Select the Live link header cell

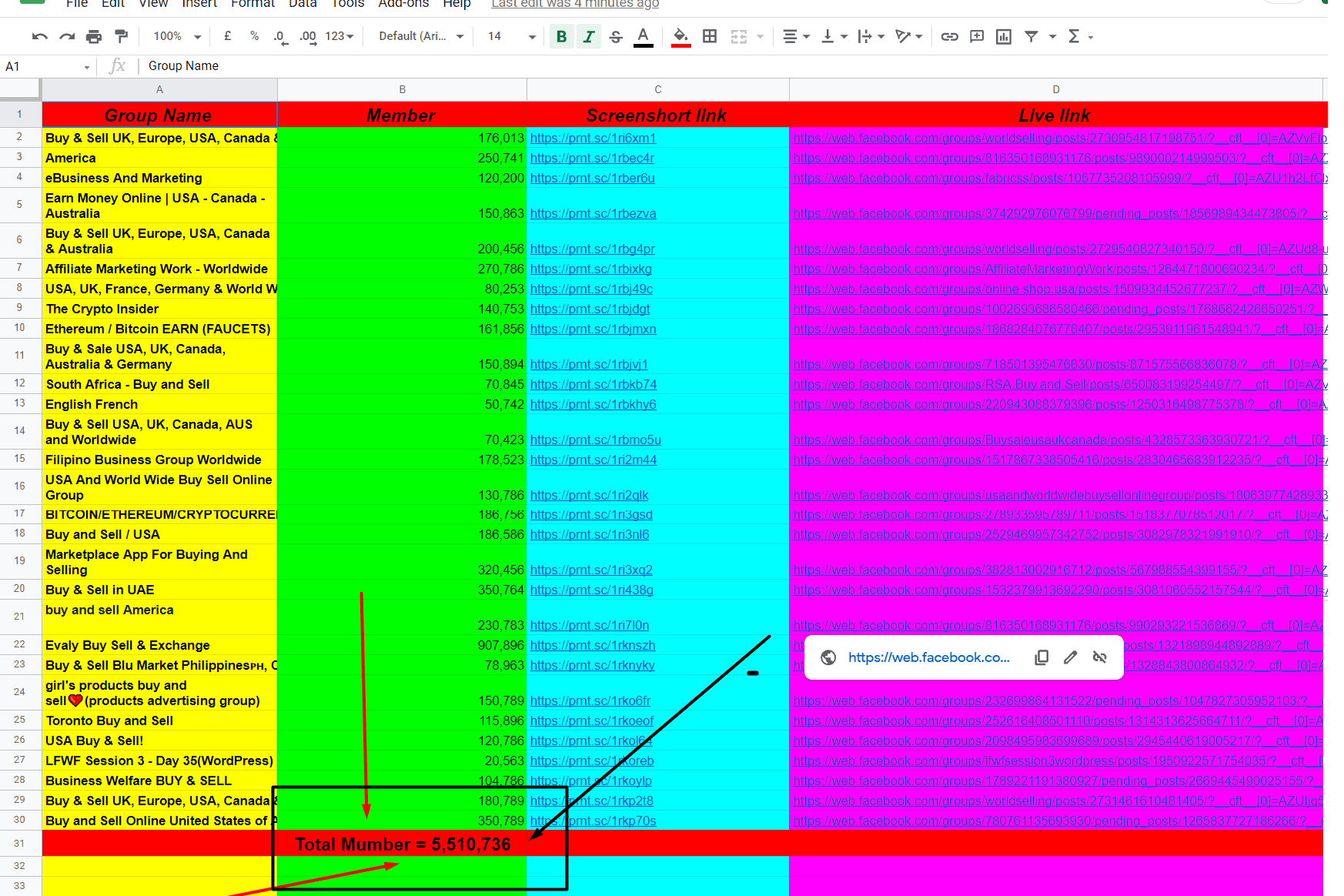coord(1055,115)
